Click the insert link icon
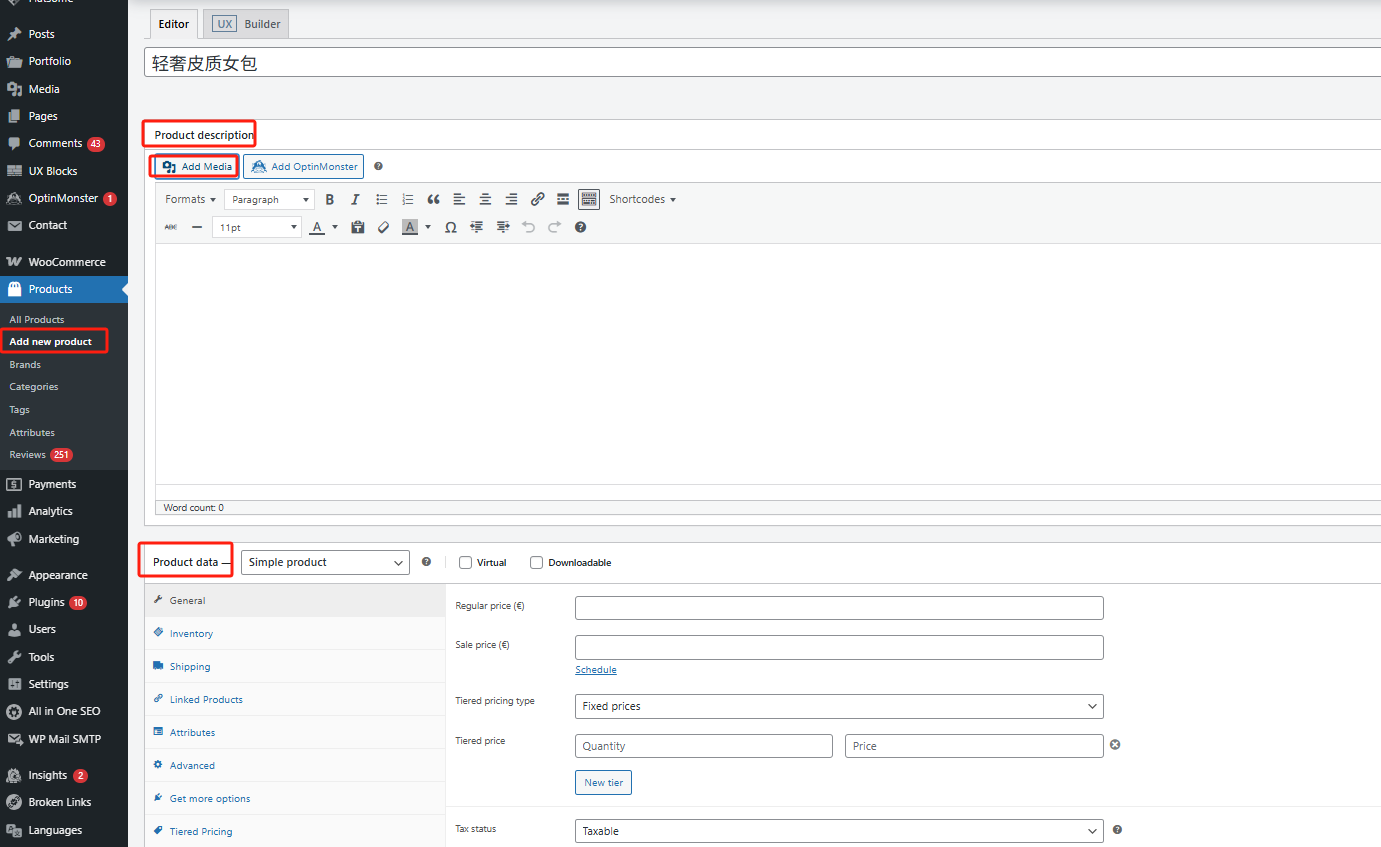The image size is (1381, 847). (537, 200)
